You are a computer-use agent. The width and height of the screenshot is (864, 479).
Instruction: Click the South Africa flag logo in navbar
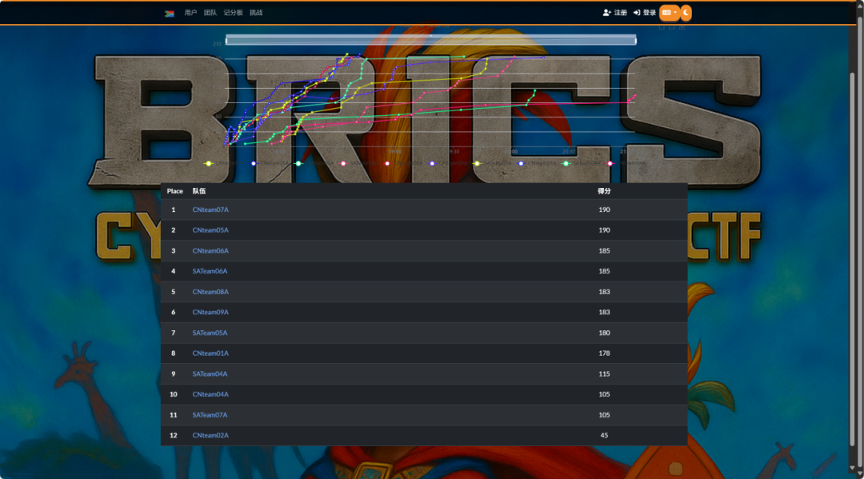169,13
